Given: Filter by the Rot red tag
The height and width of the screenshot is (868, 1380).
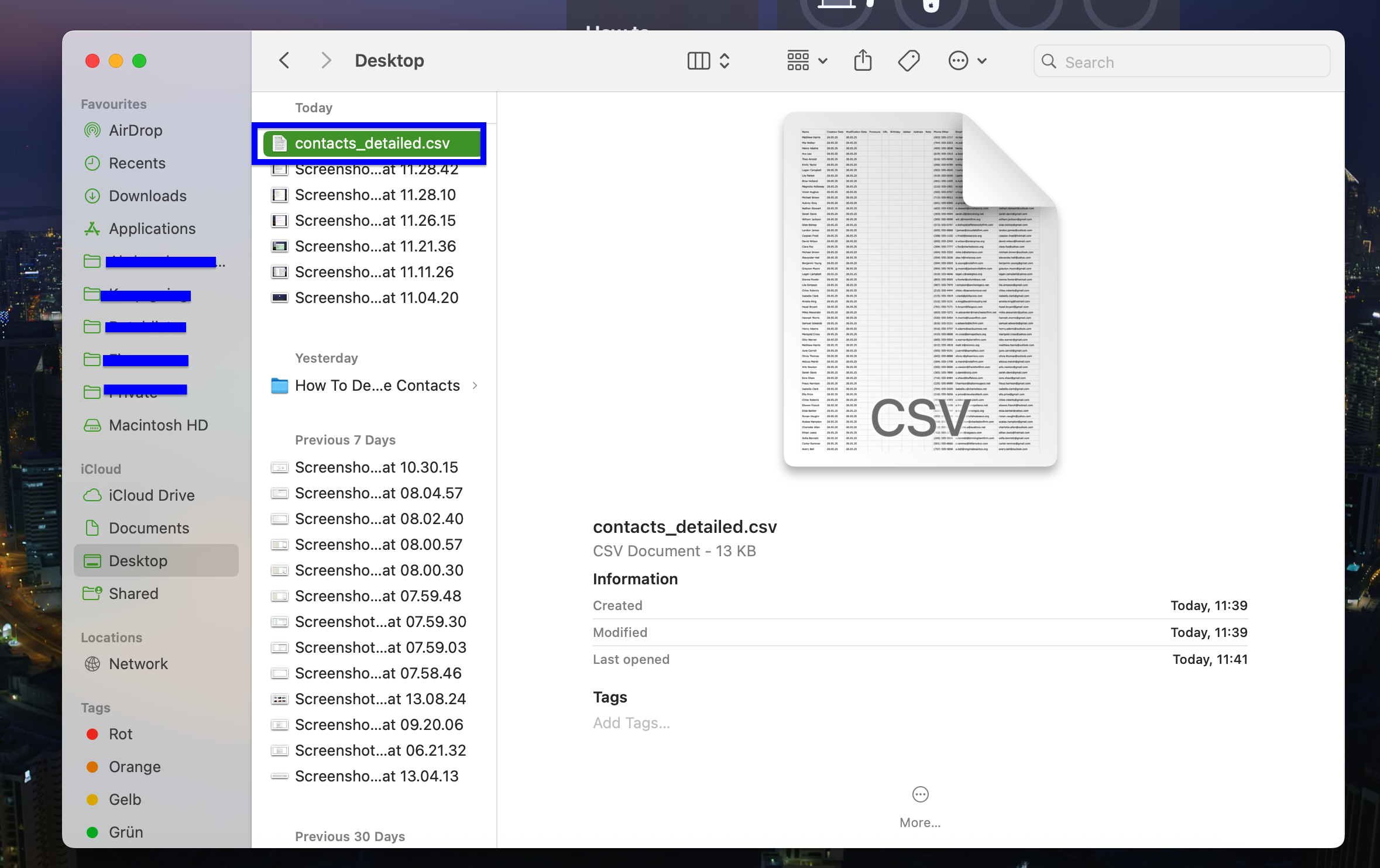Looking at the screenshot, I should [x=156, y=733].
